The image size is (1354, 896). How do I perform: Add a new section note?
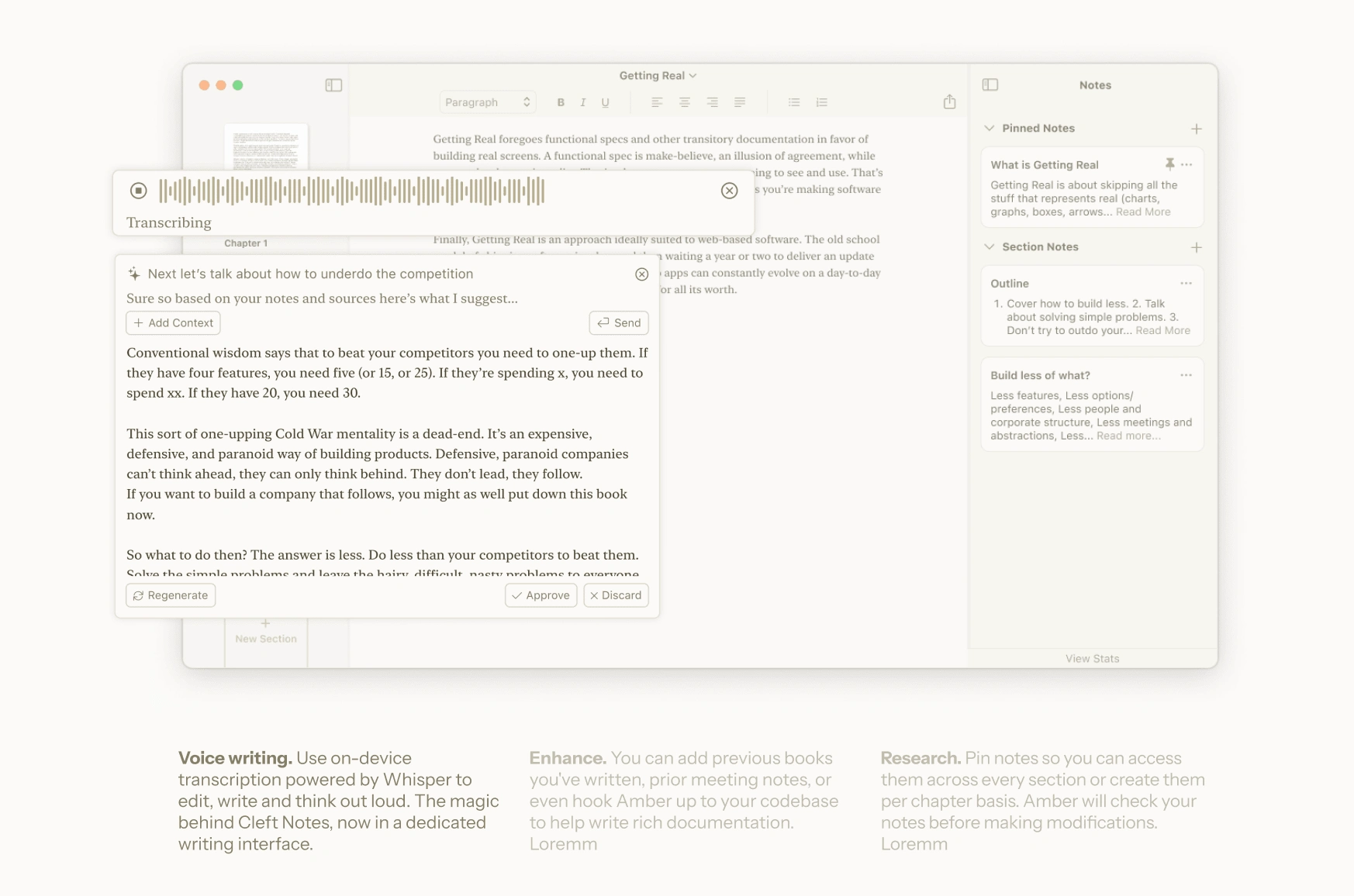click(x=1196, y=247)
